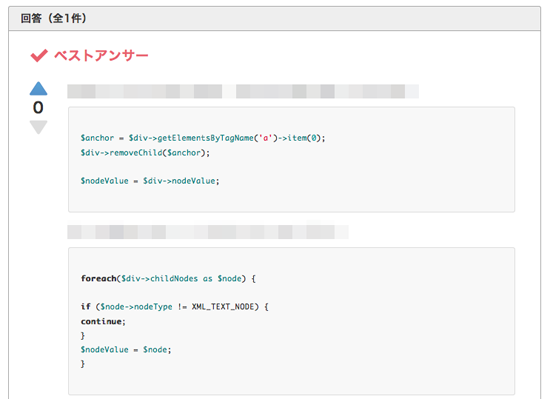Click the $nodeValue = $node line
The height and width of the screenshot is (399, 550).
click(126, 350)
